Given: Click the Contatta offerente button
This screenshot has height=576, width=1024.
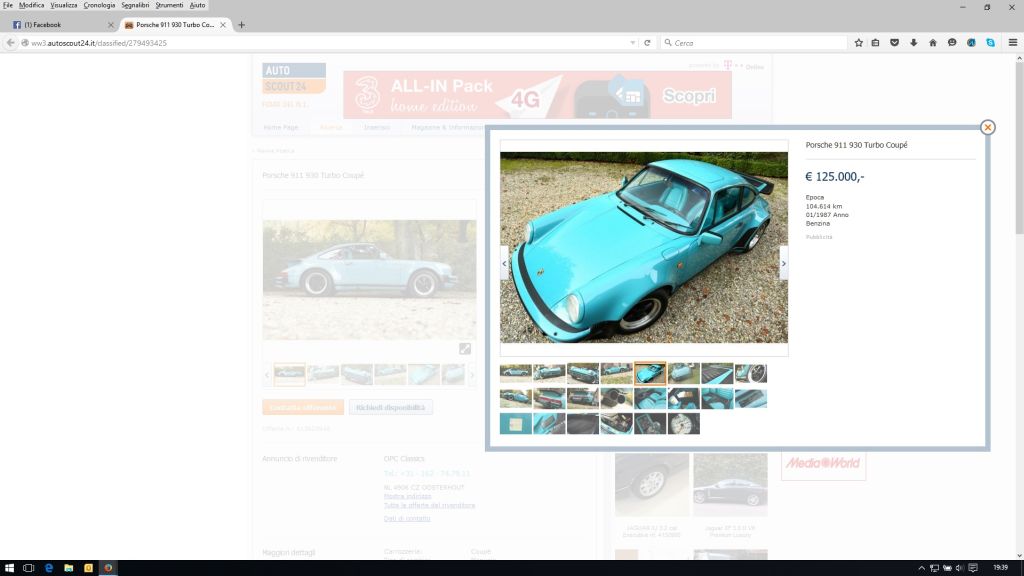Looking at the screenshot, I should click(303, 408).
